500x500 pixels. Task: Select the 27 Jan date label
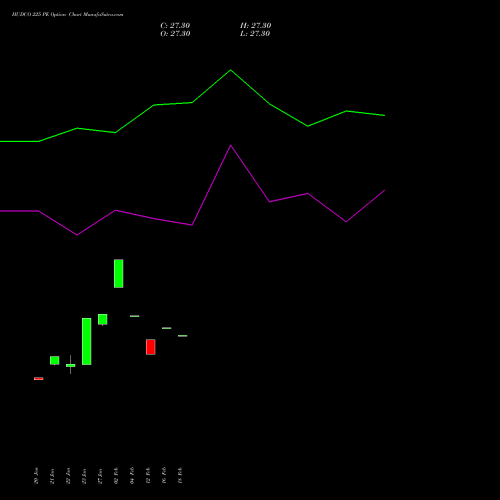point(100,476)
